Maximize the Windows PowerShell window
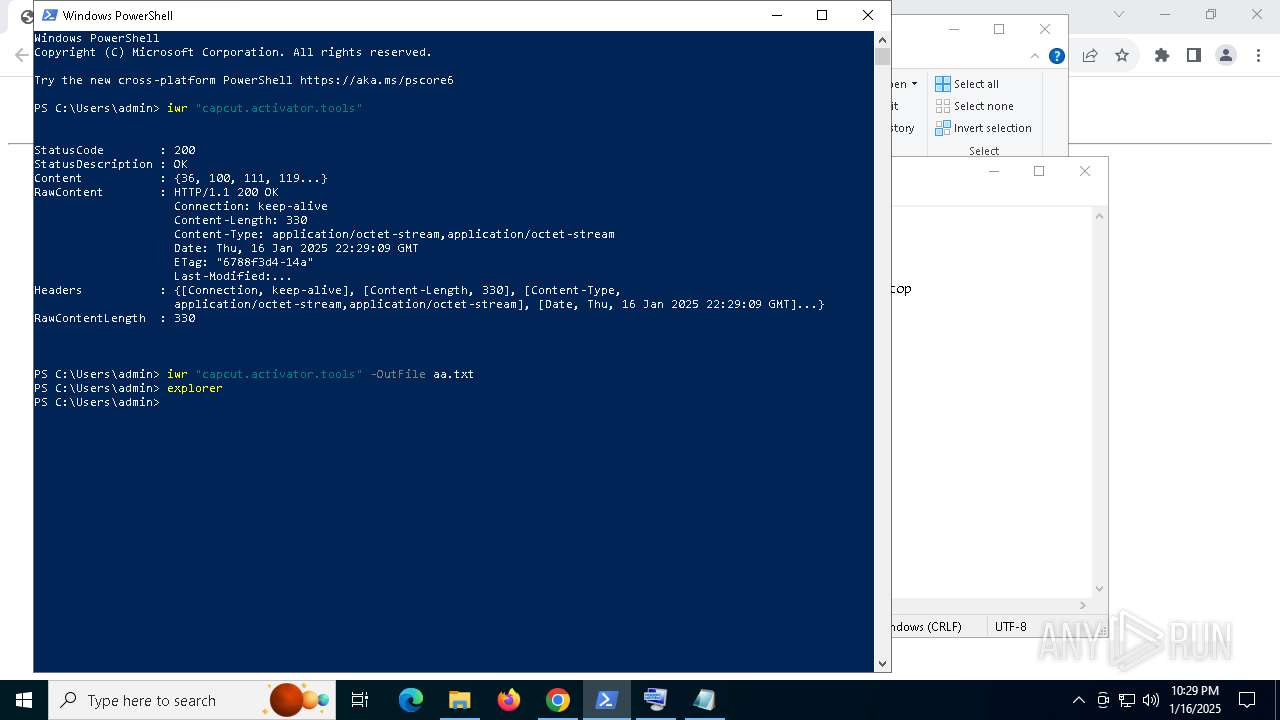 click(822, 15)
